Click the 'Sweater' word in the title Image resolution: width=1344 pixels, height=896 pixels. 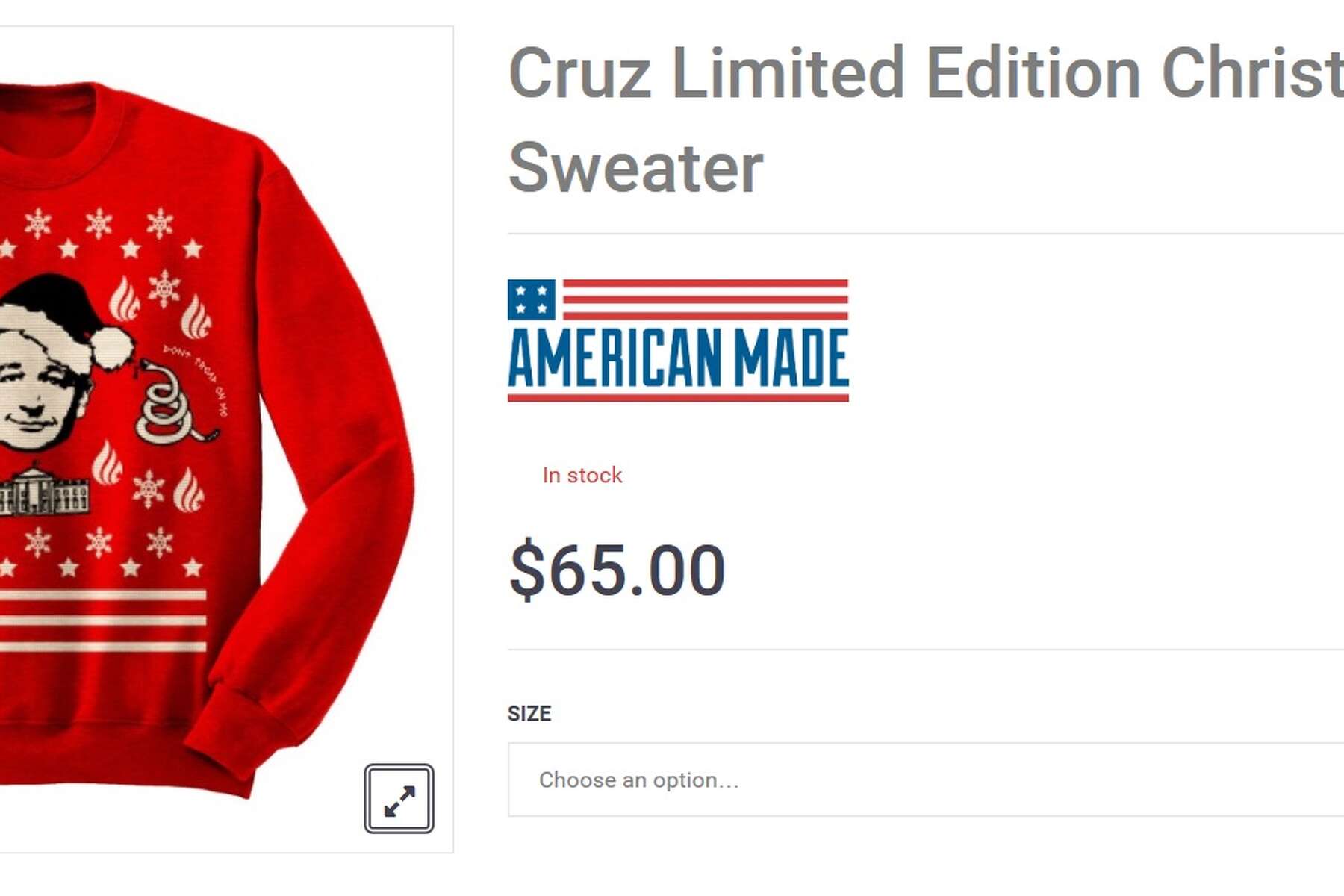point(635,167)
